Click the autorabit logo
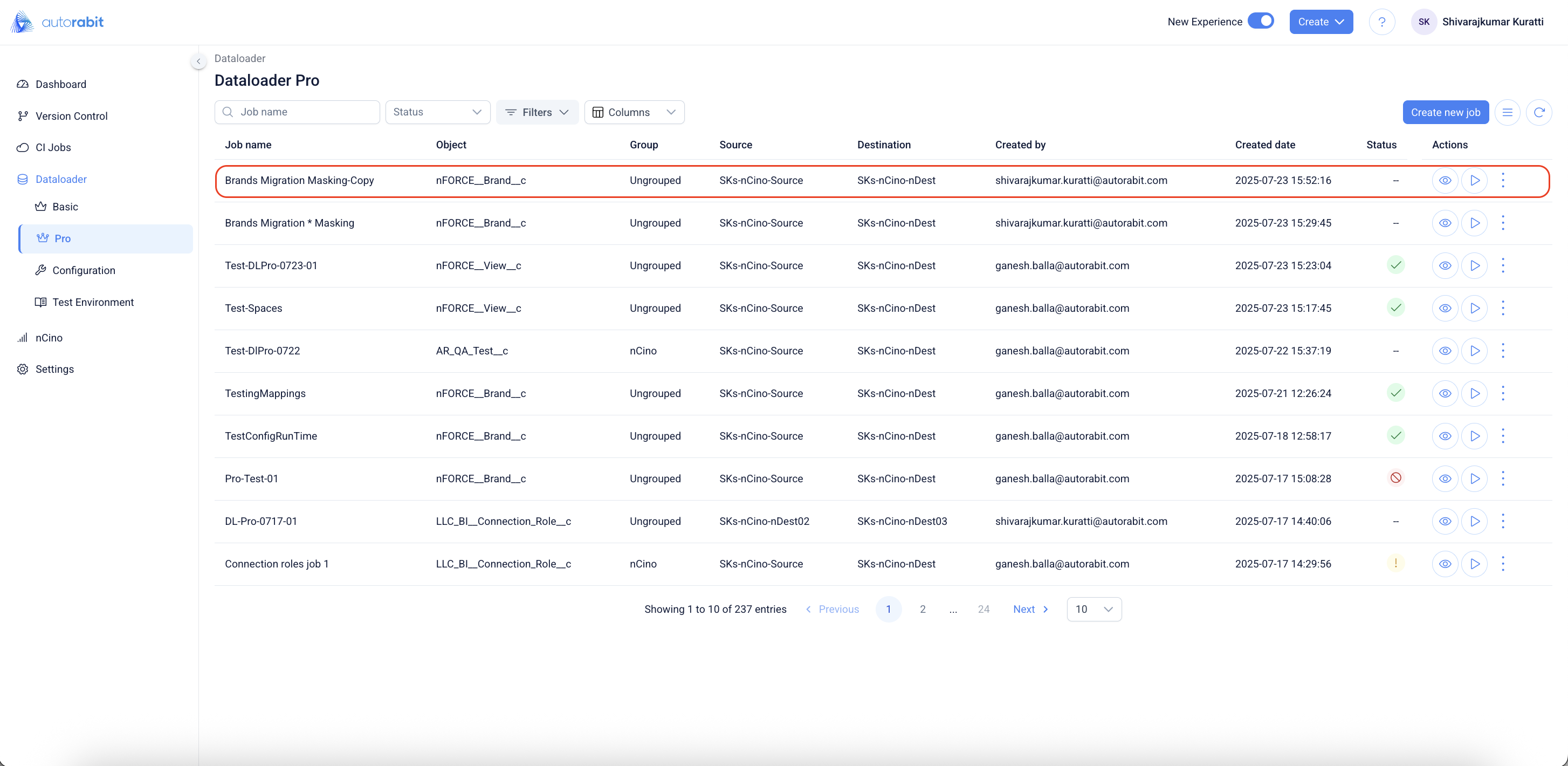Image resolution: width=1568 pixels, height=766 pixels. pyautogui.click(x=57, y=23)
